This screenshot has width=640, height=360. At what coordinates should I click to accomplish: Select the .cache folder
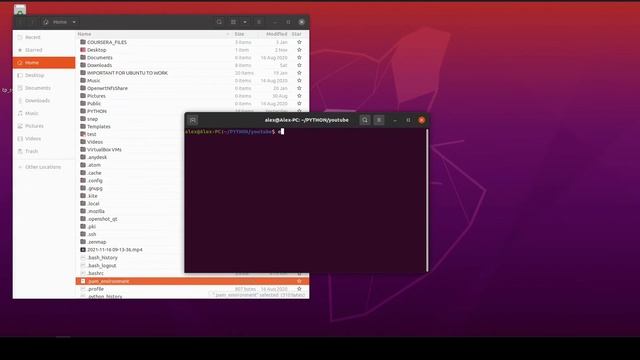coord(94,173)
